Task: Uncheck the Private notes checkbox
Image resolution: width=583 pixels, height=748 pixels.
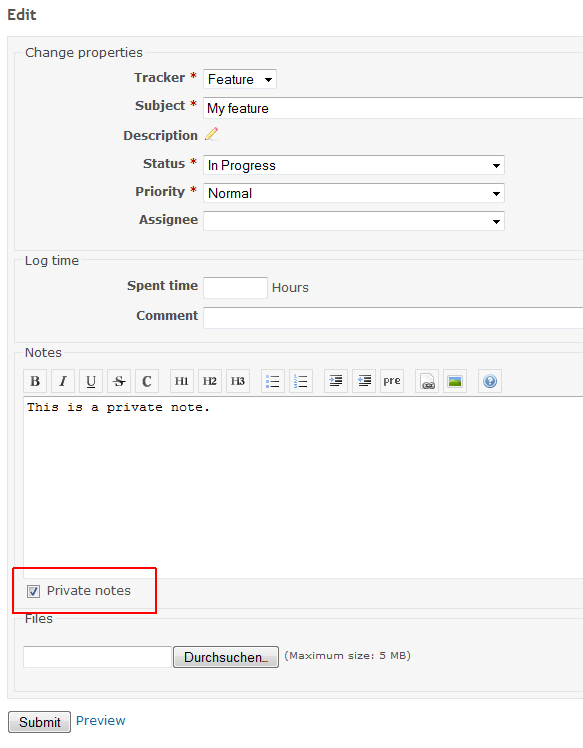Action: point(33,592)
